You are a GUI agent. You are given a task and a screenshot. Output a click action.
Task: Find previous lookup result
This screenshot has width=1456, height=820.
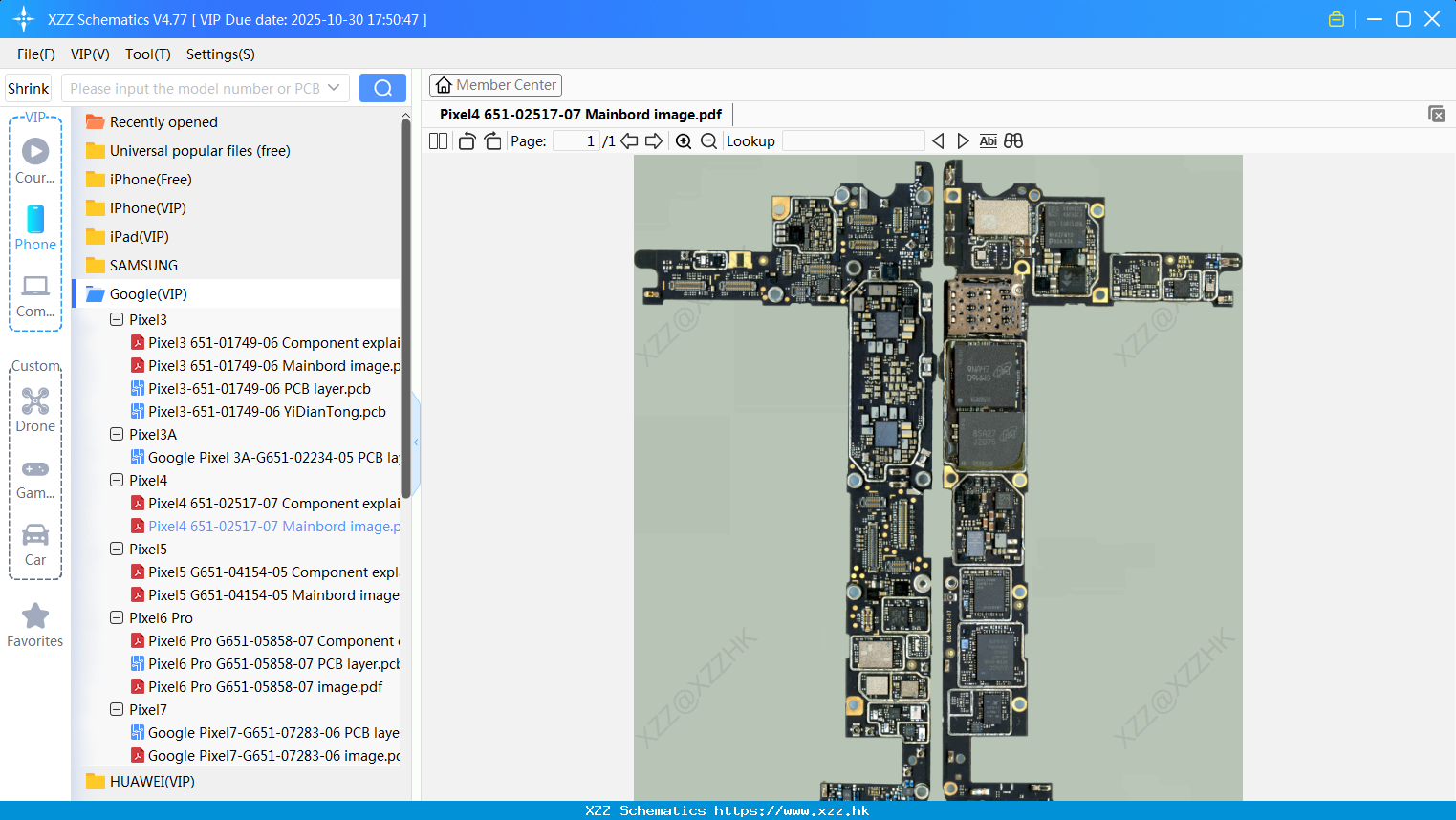click(938, 140)
